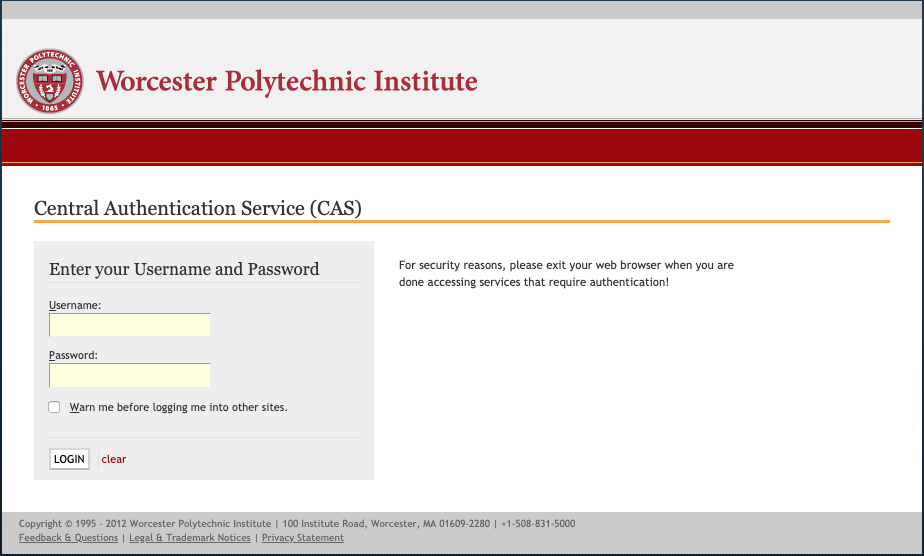Click the red 'clear' link
Viewport: 924px width, 556px height.
pyautogui.click(x=114, y=459)
